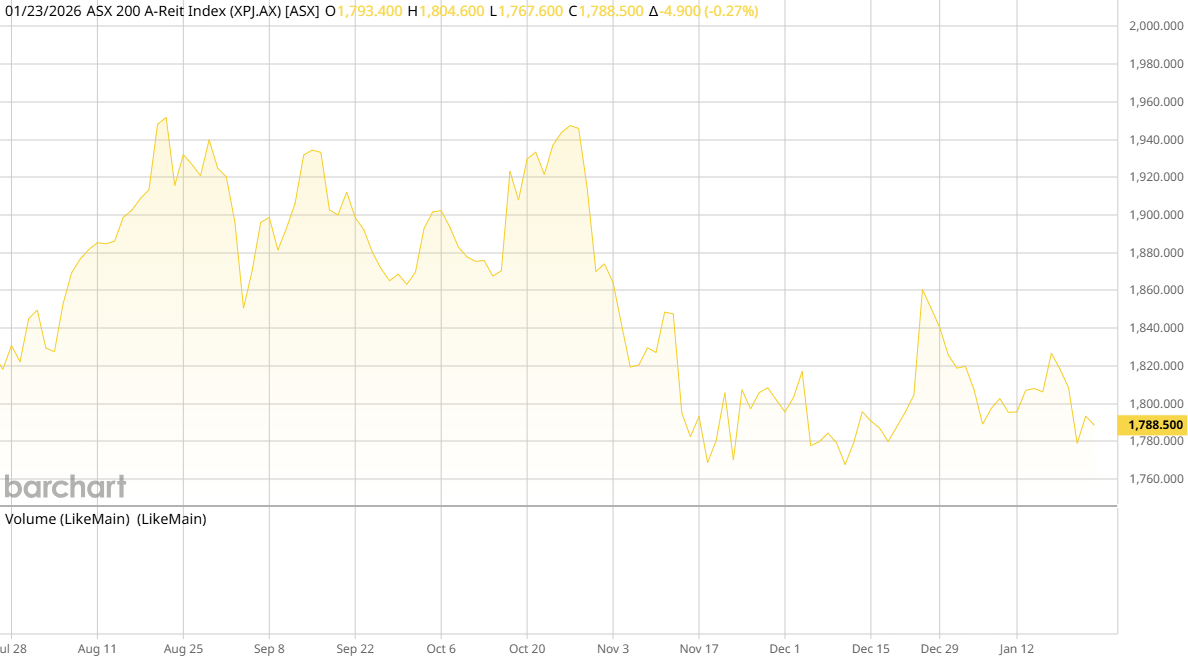This screenshot has width=1188, height=661.
Task: Click the barchart logo watermark
Action: [65, 487]
